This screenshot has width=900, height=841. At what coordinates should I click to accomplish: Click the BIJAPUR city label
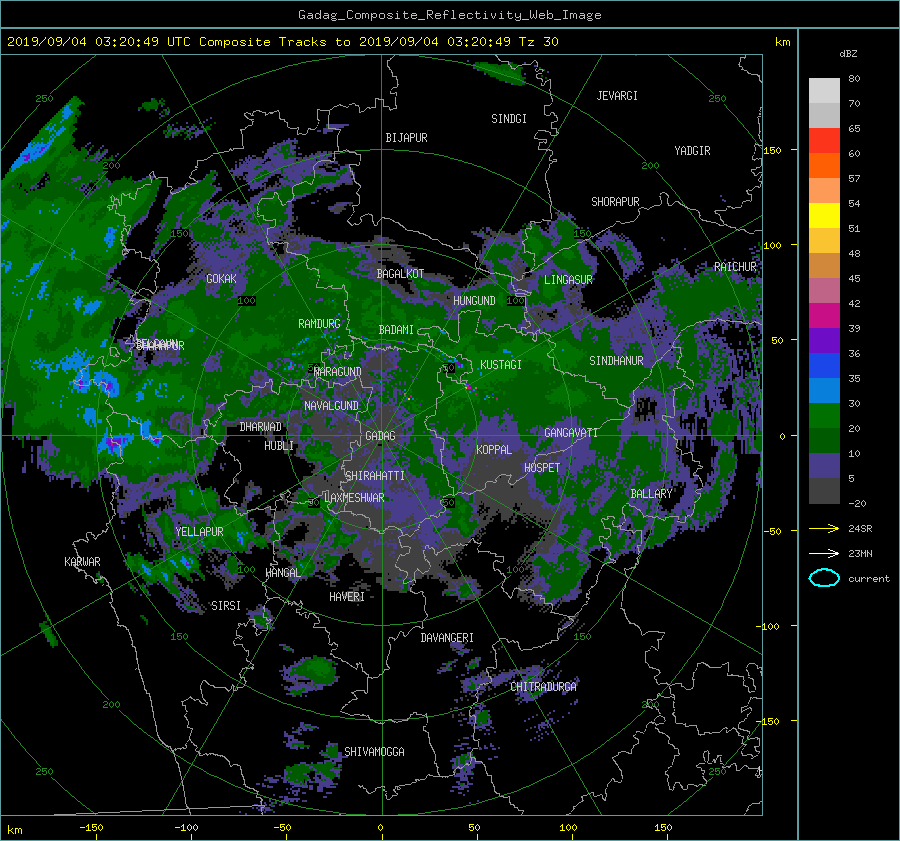pos(406,138)
